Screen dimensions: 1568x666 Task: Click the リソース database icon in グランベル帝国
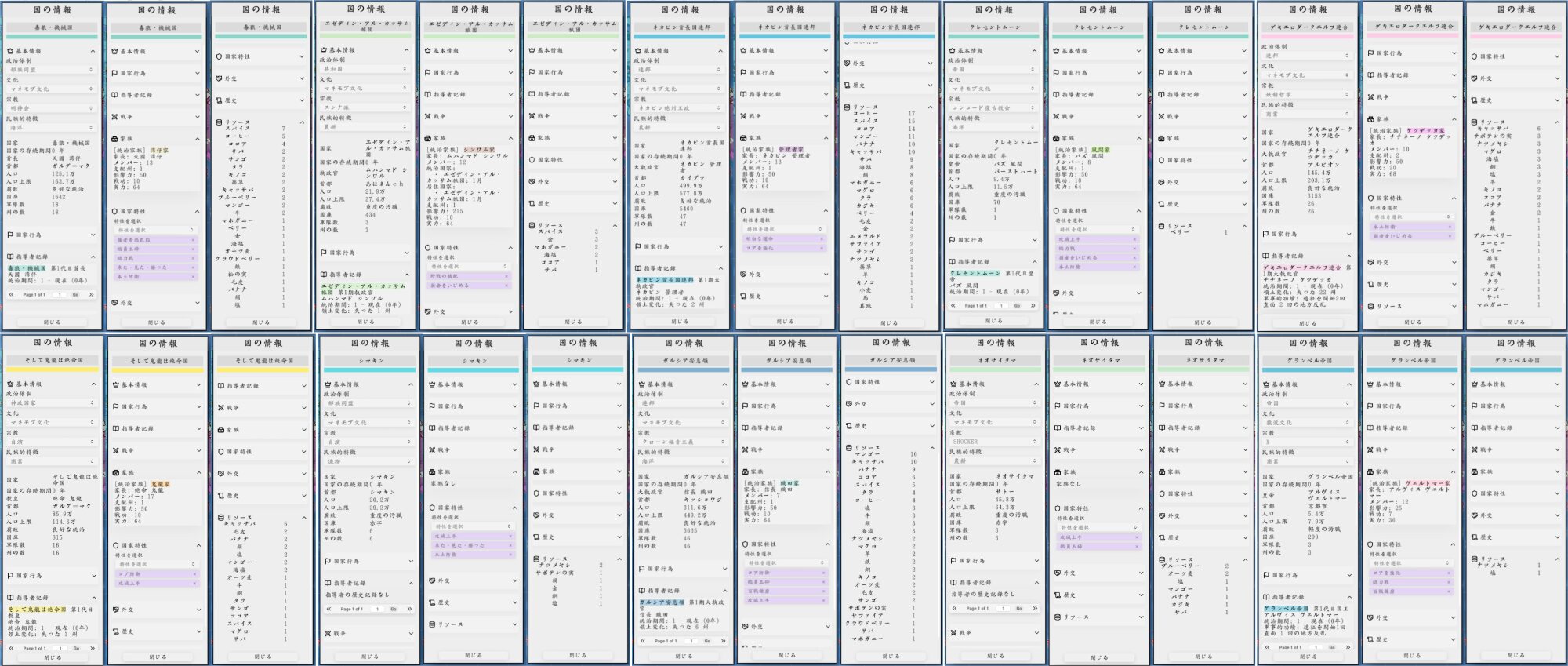(1475, 559)
